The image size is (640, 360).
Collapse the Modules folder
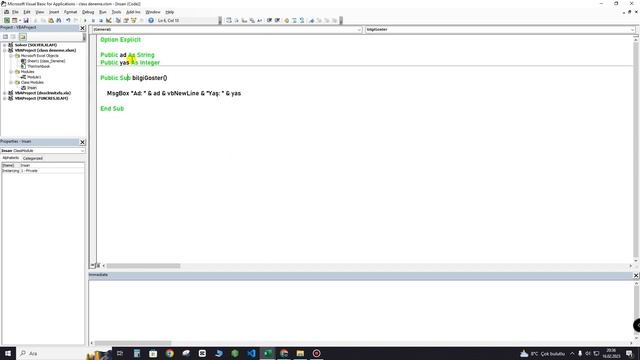[x=11, y=71]
